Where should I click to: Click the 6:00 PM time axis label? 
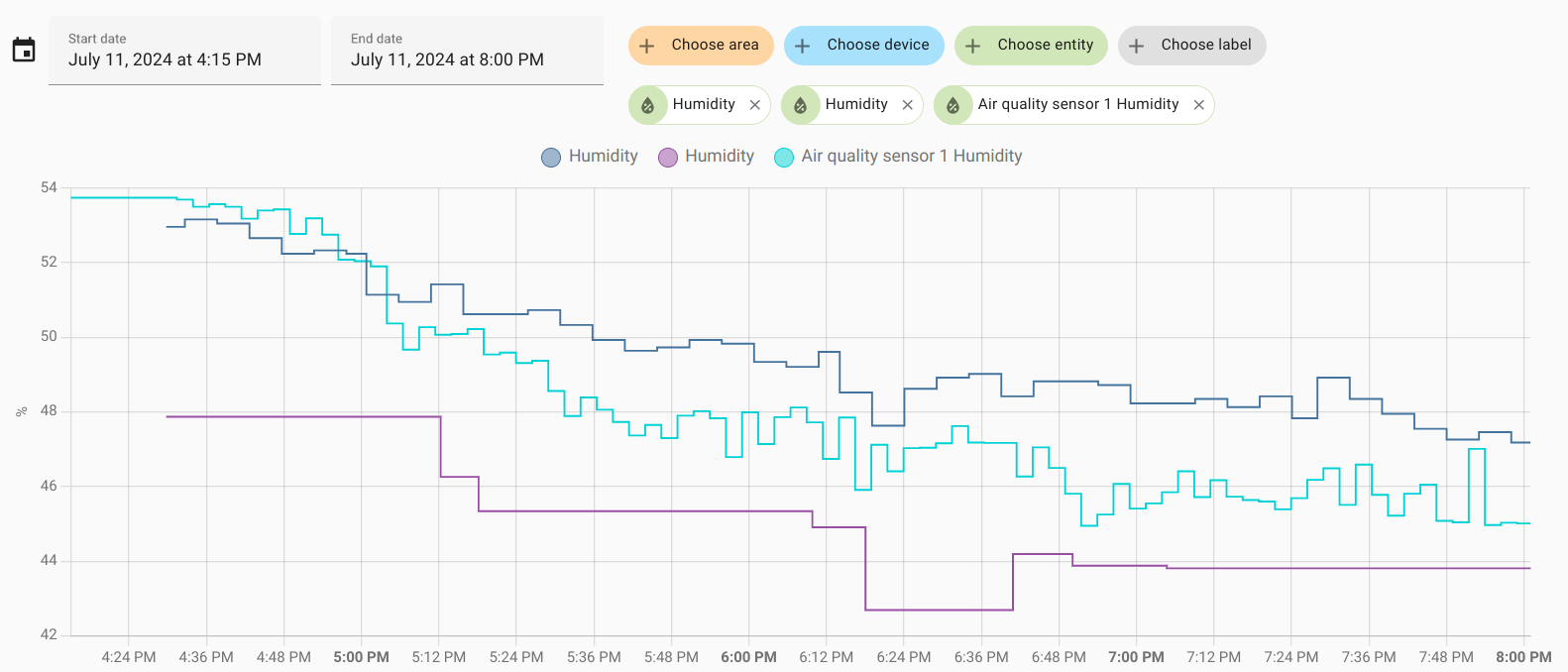748,657
